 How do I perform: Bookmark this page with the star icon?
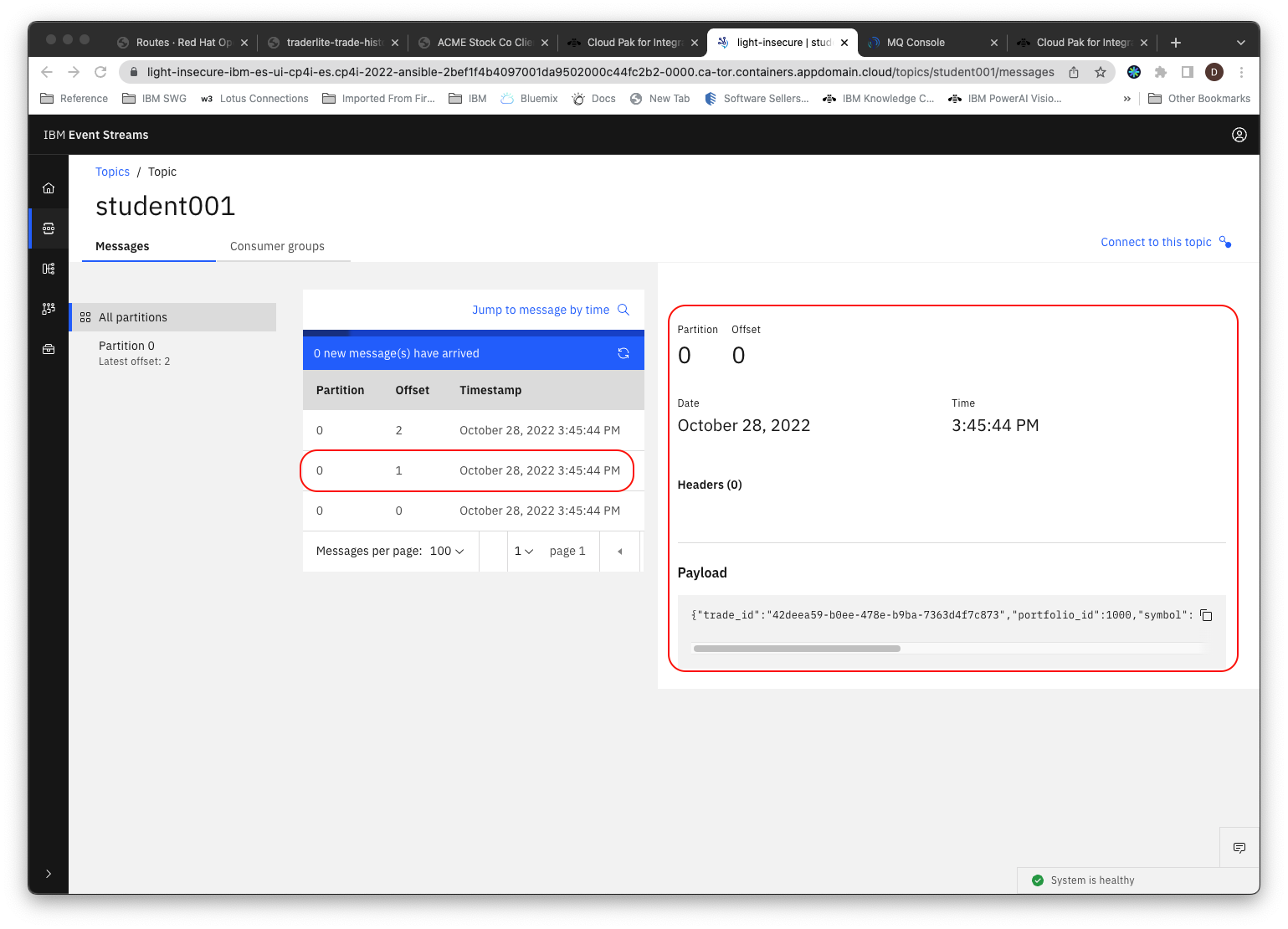1101,72
